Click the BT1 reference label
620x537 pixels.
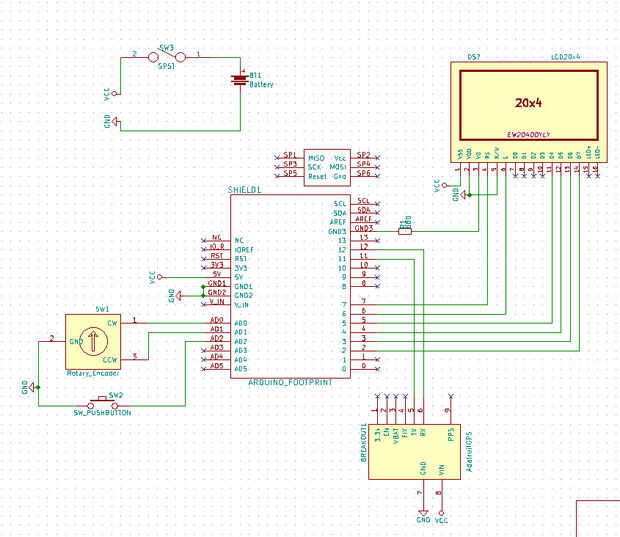point(255,75)
